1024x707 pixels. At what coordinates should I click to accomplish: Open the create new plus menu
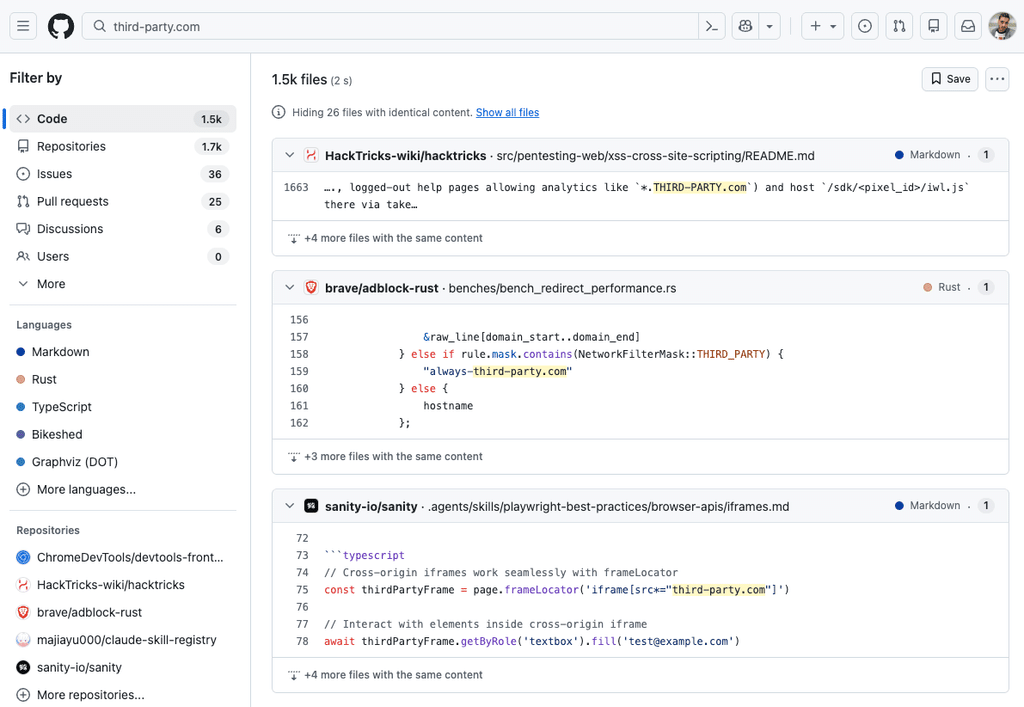[x=822, y=26]
